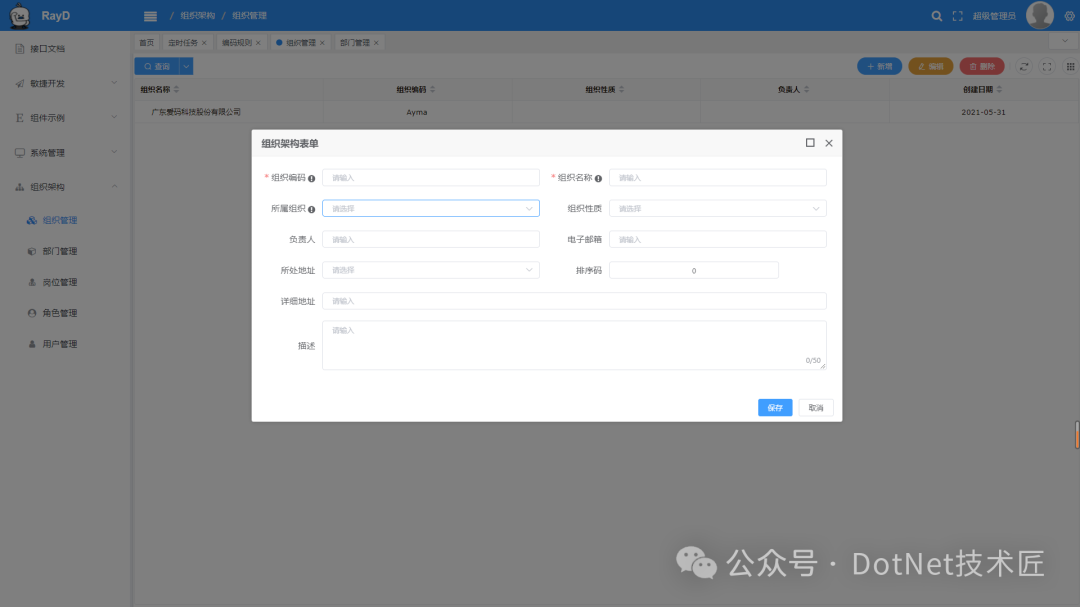Click the 保存 button
Image resolution: width=1080 pixels, height=607 pixels.
(775, 407)
